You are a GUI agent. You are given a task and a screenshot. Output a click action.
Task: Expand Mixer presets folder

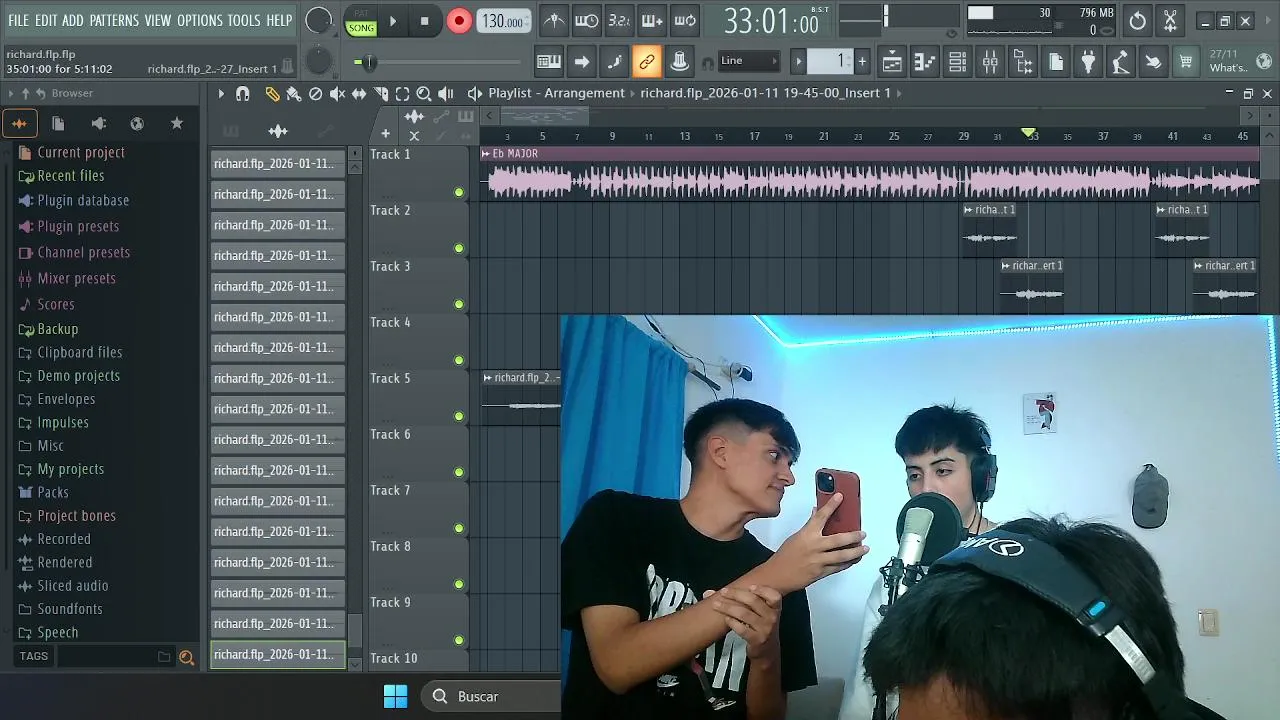(76, 278)
